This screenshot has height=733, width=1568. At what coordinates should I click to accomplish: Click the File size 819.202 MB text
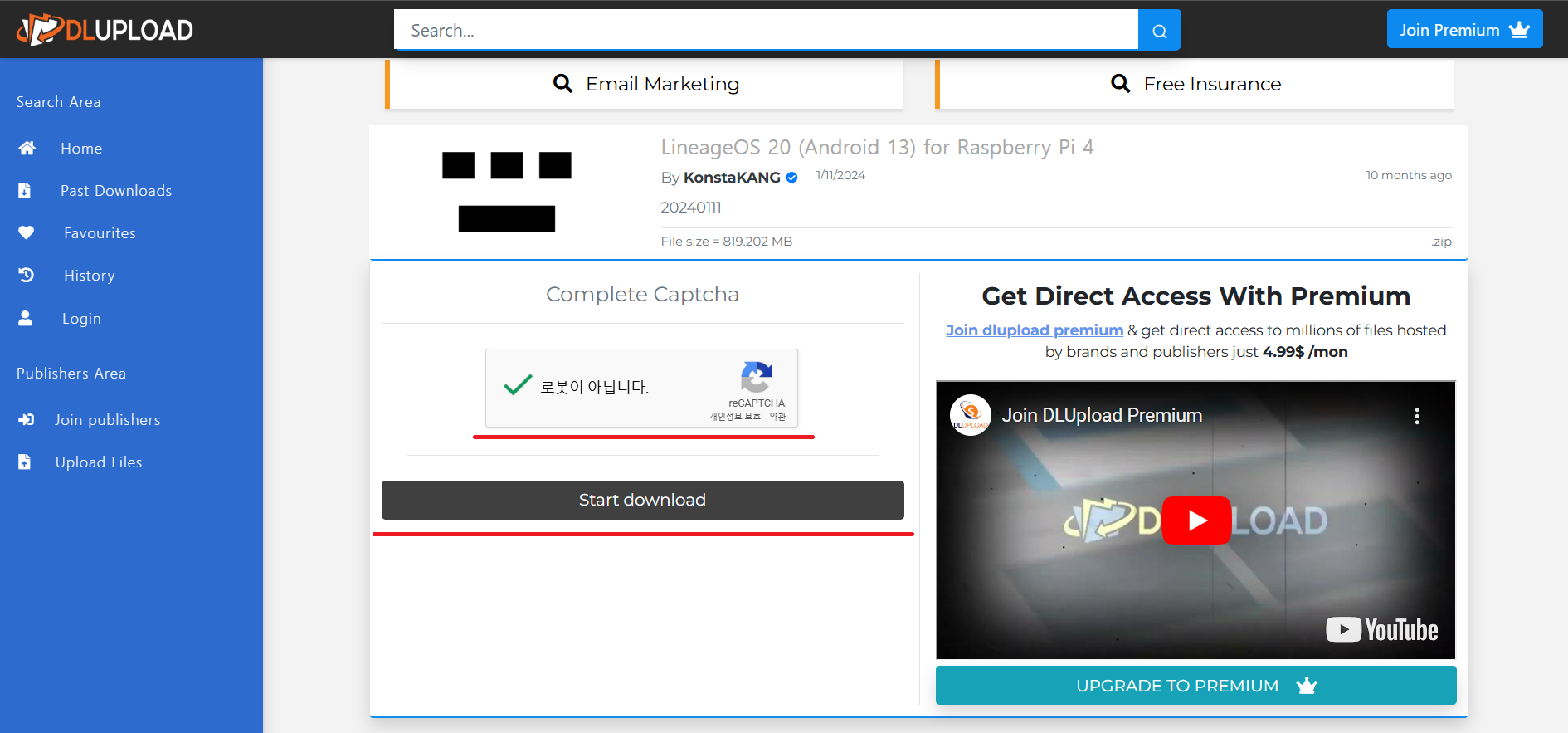(x=727, y=242)
